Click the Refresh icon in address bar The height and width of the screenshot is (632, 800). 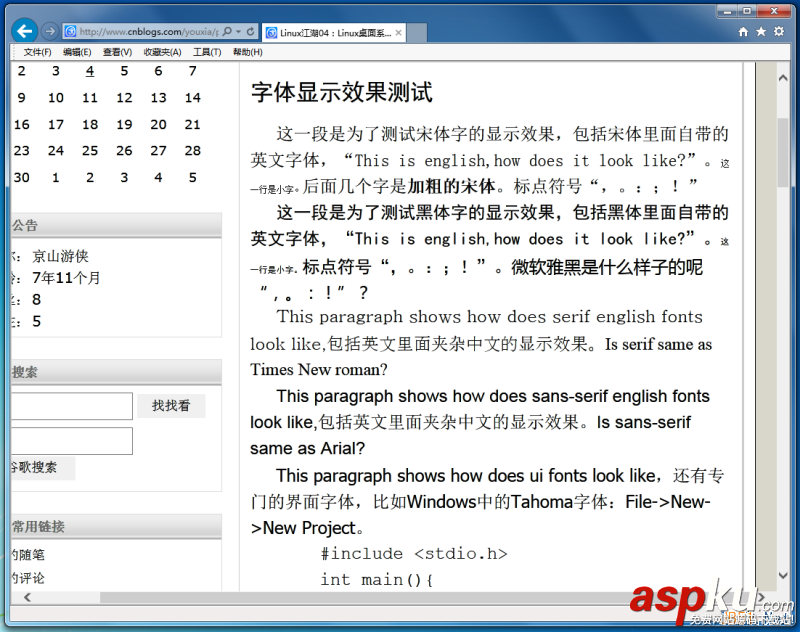coord(251,32)
